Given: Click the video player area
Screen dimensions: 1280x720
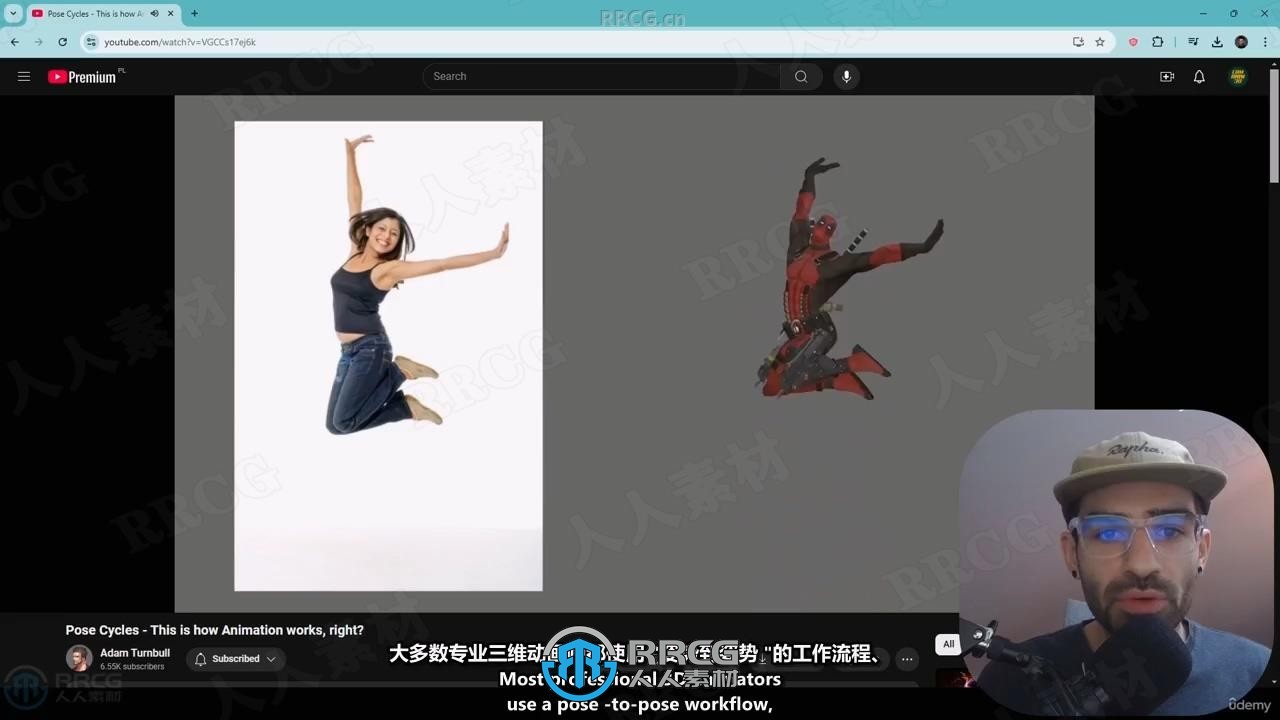Looking at the screenshot, I should 634,354.
